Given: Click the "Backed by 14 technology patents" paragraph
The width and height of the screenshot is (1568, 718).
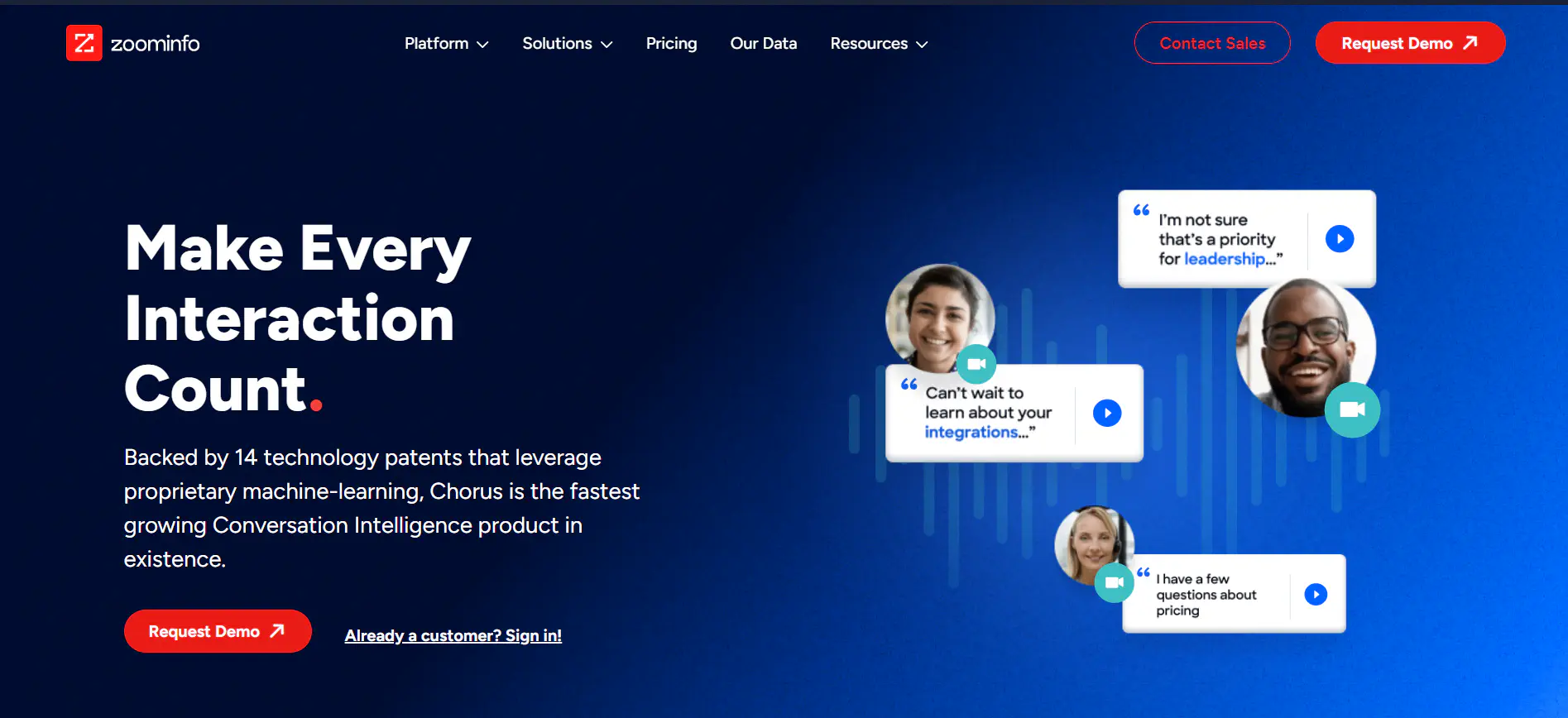Looking at the screenshot, I should click(381, 508).
